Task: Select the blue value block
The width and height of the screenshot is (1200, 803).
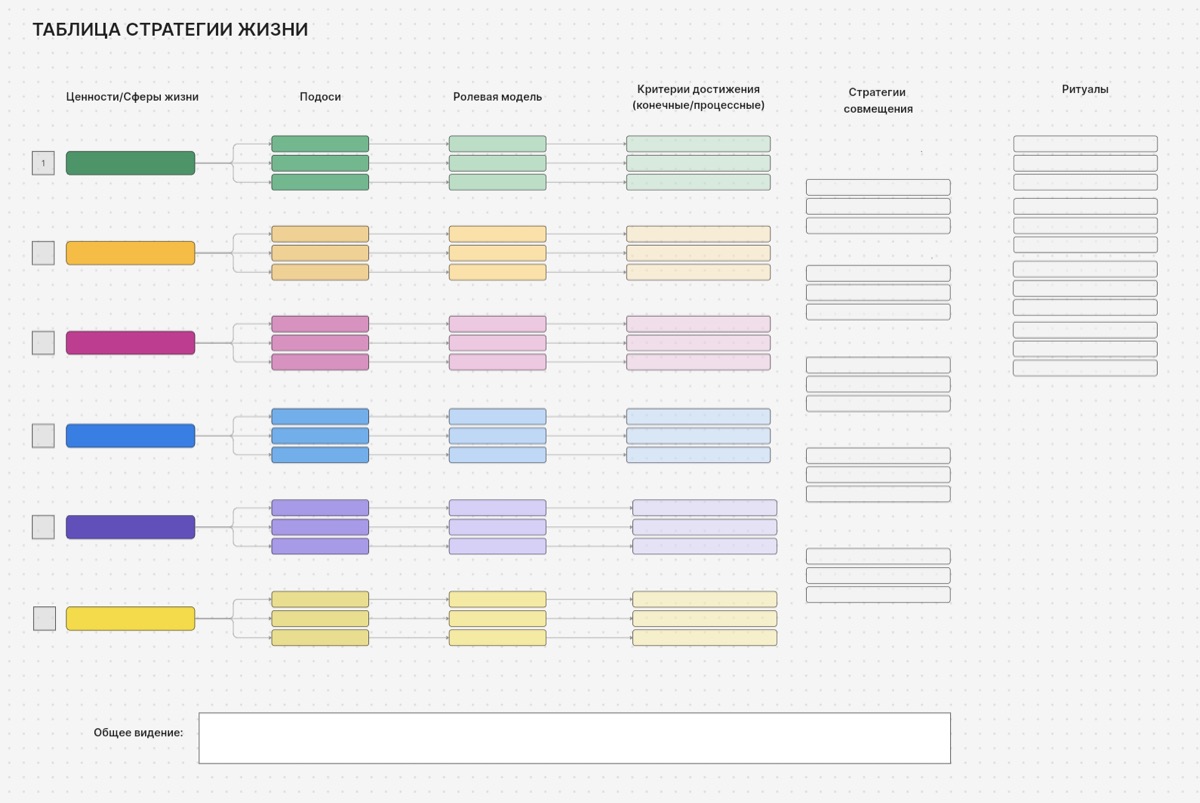Action: (130, 436)
